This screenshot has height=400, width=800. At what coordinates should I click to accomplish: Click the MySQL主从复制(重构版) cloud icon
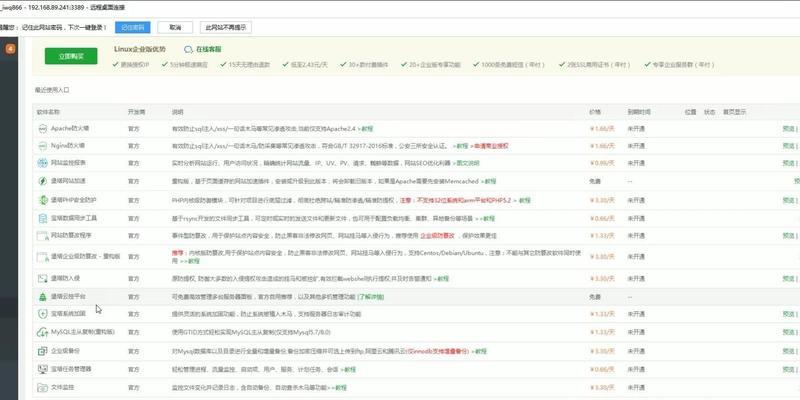point(43,332)
